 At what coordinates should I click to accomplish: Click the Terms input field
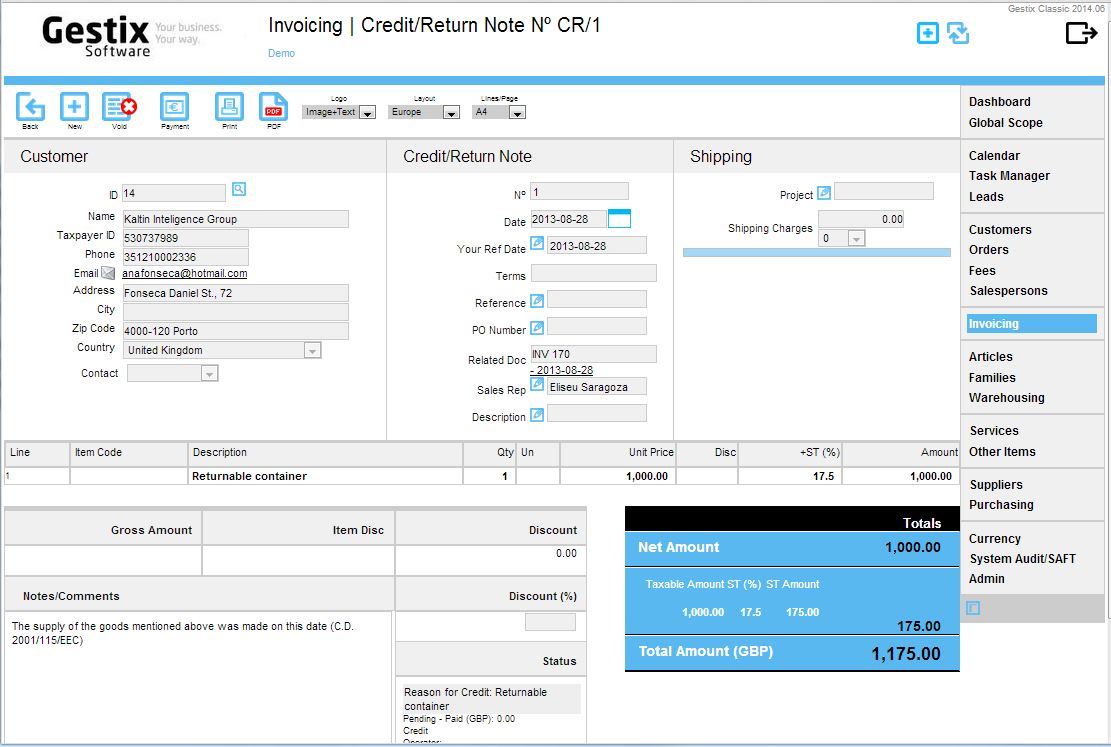pyautogui.click(x=594, y=274)
